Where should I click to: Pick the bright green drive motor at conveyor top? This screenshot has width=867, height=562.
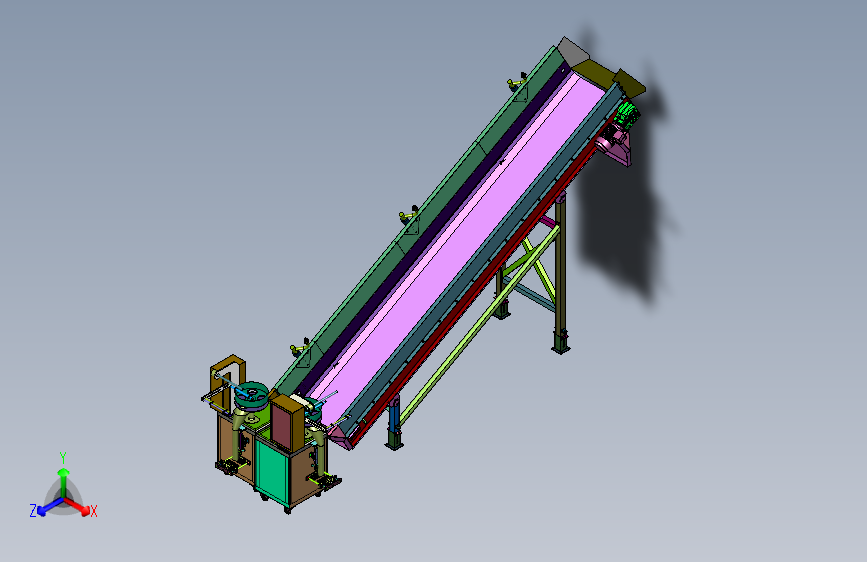(x=628, y=115)
